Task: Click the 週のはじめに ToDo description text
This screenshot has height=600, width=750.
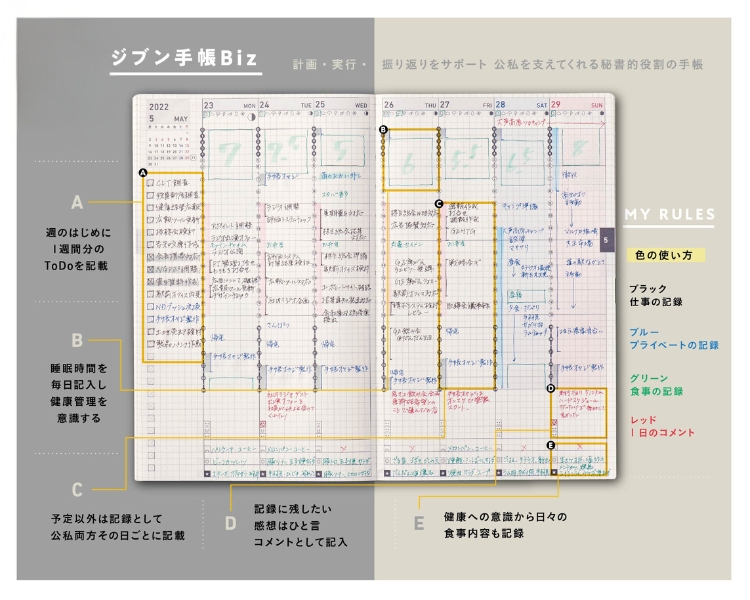Action: (x=77, y=249)
